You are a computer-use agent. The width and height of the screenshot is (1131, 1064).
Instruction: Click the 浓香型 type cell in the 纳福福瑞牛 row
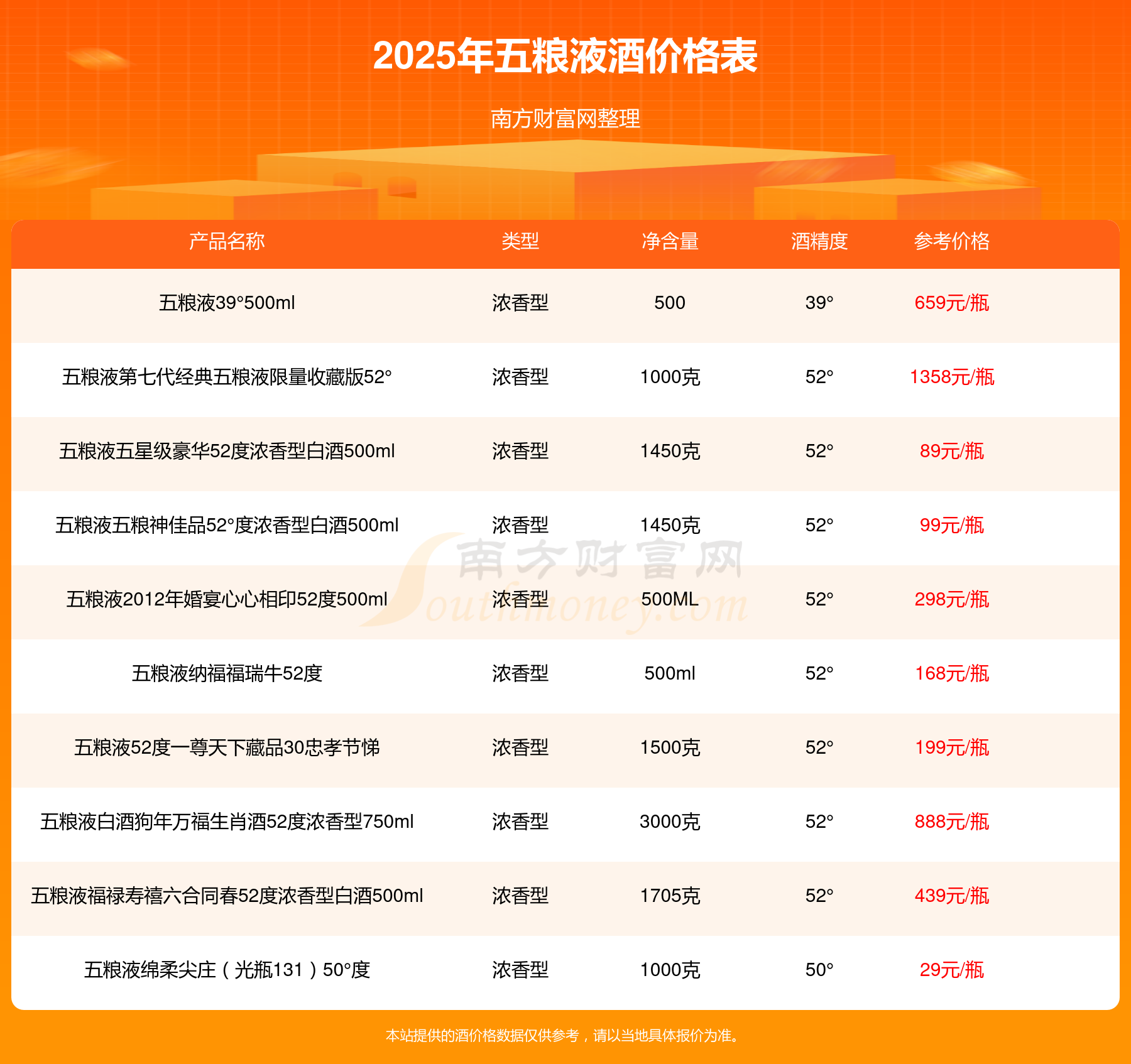(520, 673)
